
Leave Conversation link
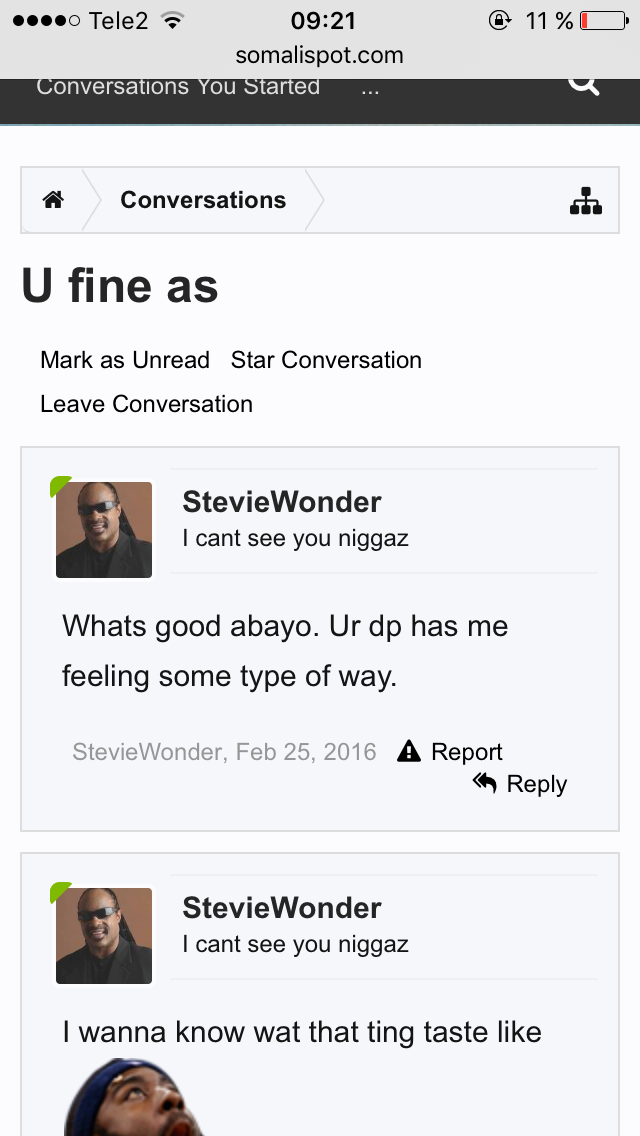click(x=146, y=404)
